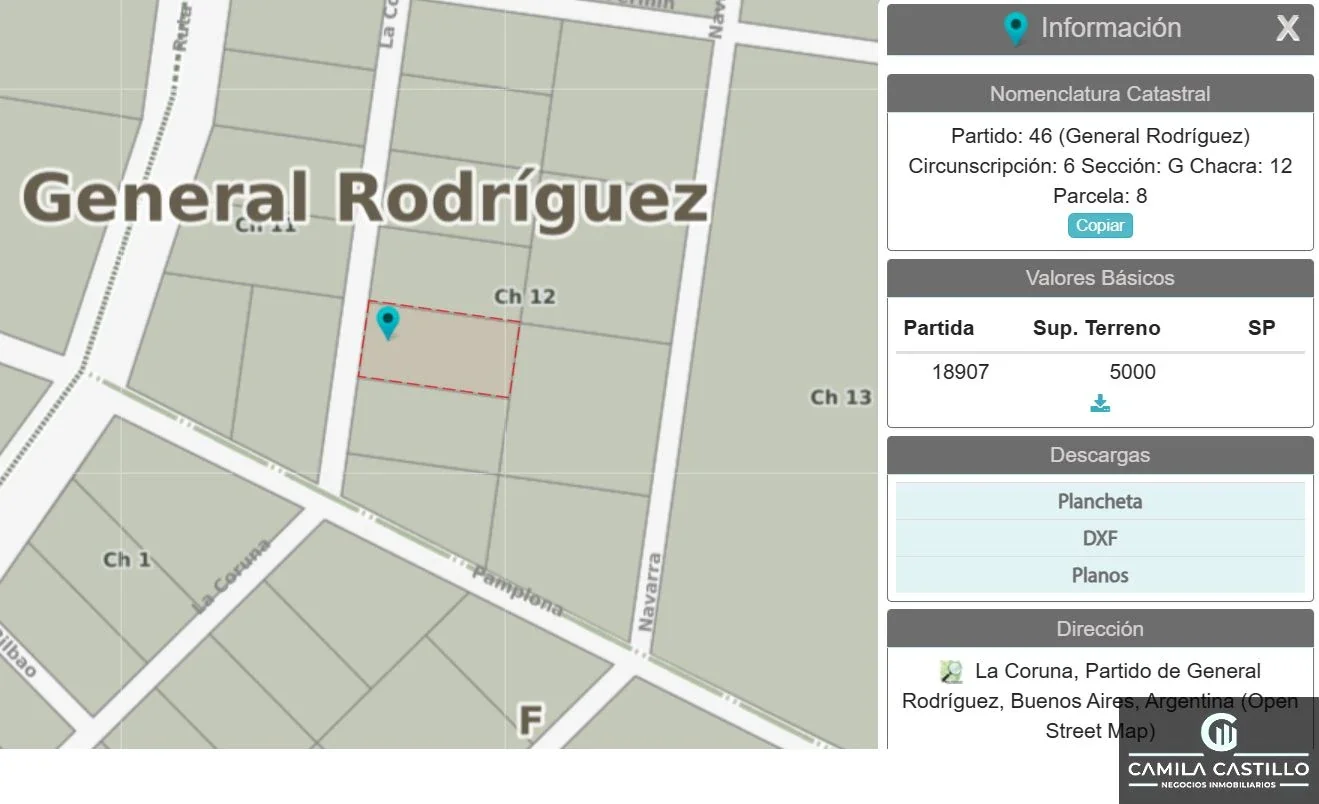Viewport: 1319px width, 804px height.
Task: Click the Parcela: 8 text
Action: click(1100, 196)
